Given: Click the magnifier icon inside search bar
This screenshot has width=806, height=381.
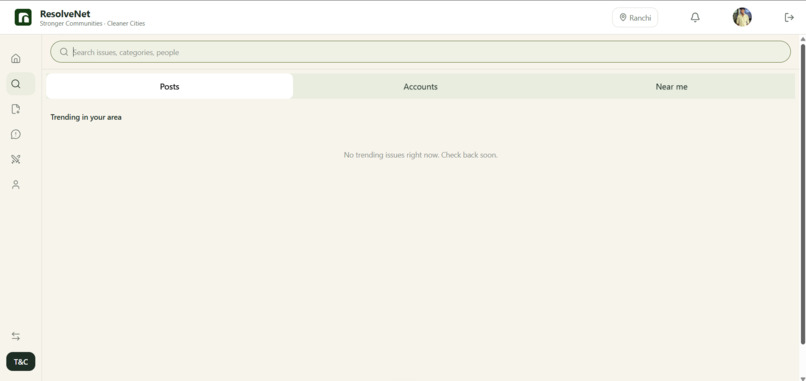Looking at the screenshot, I should [64, 52].
